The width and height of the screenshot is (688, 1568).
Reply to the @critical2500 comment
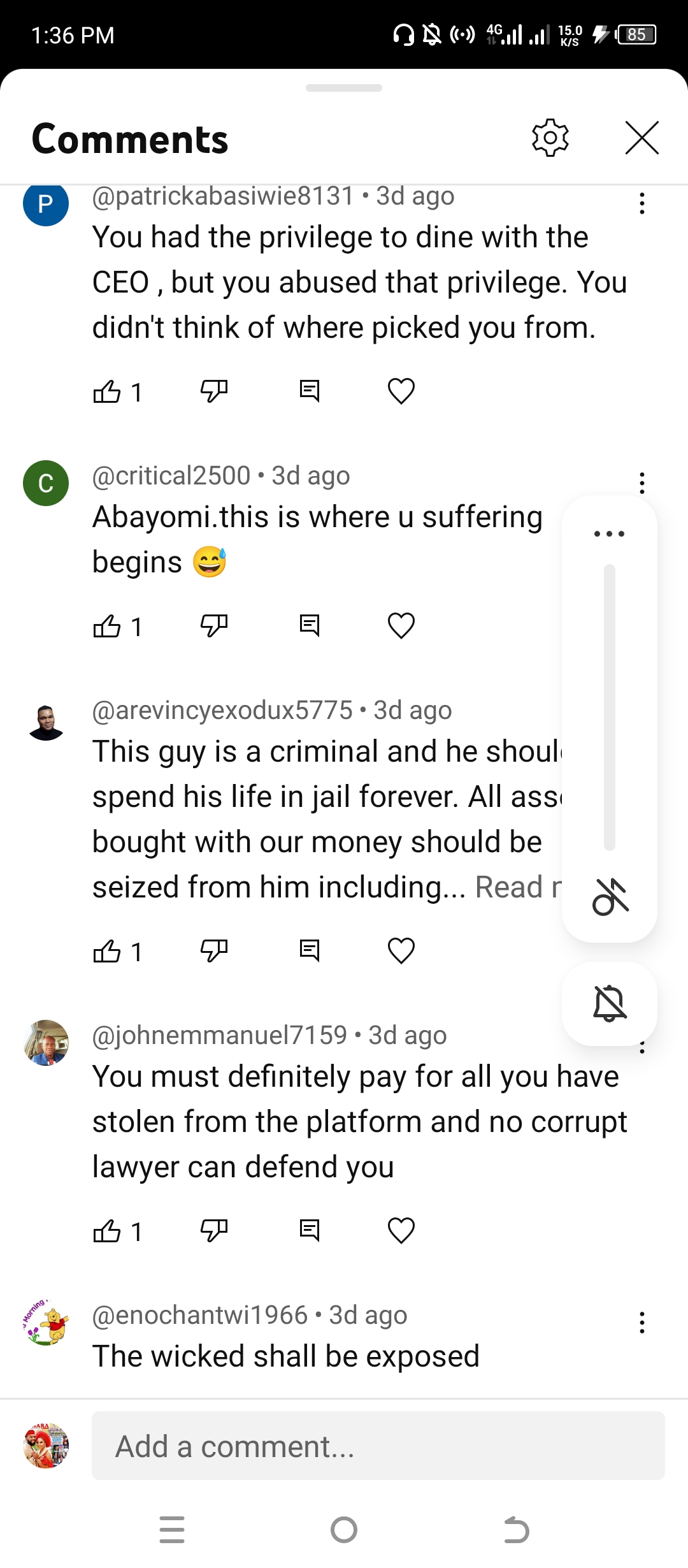point(310,626)
